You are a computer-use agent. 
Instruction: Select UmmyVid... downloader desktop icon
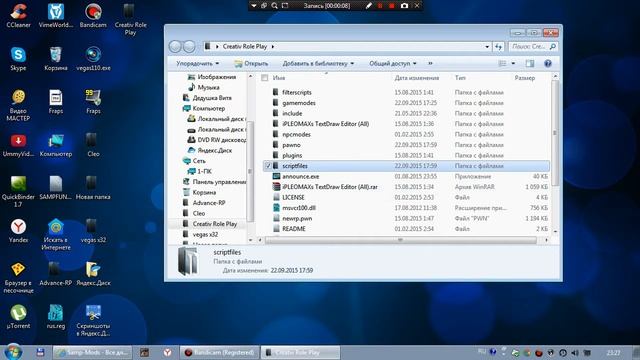(18, 145)
